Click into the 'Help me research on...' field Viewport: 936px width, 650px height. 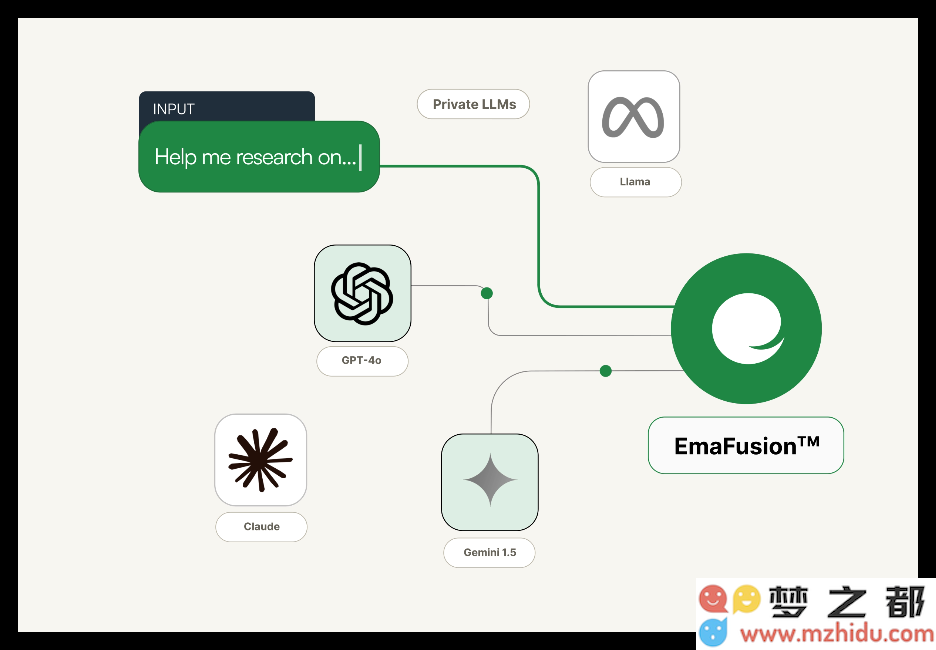(x=258, y=157)
